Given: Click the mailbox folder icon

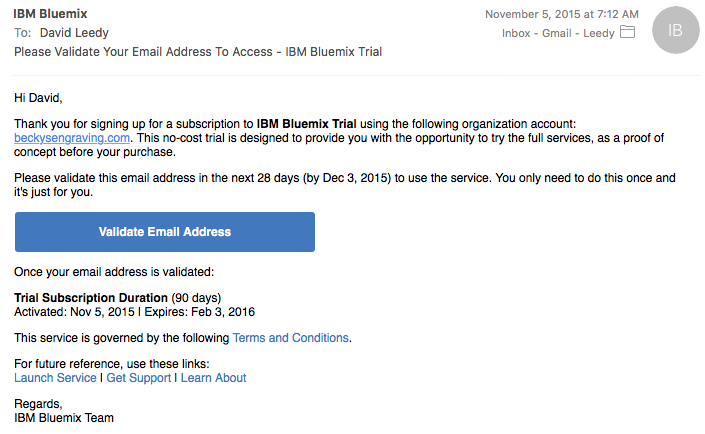Looking at the screenshot, I should 627,32.
